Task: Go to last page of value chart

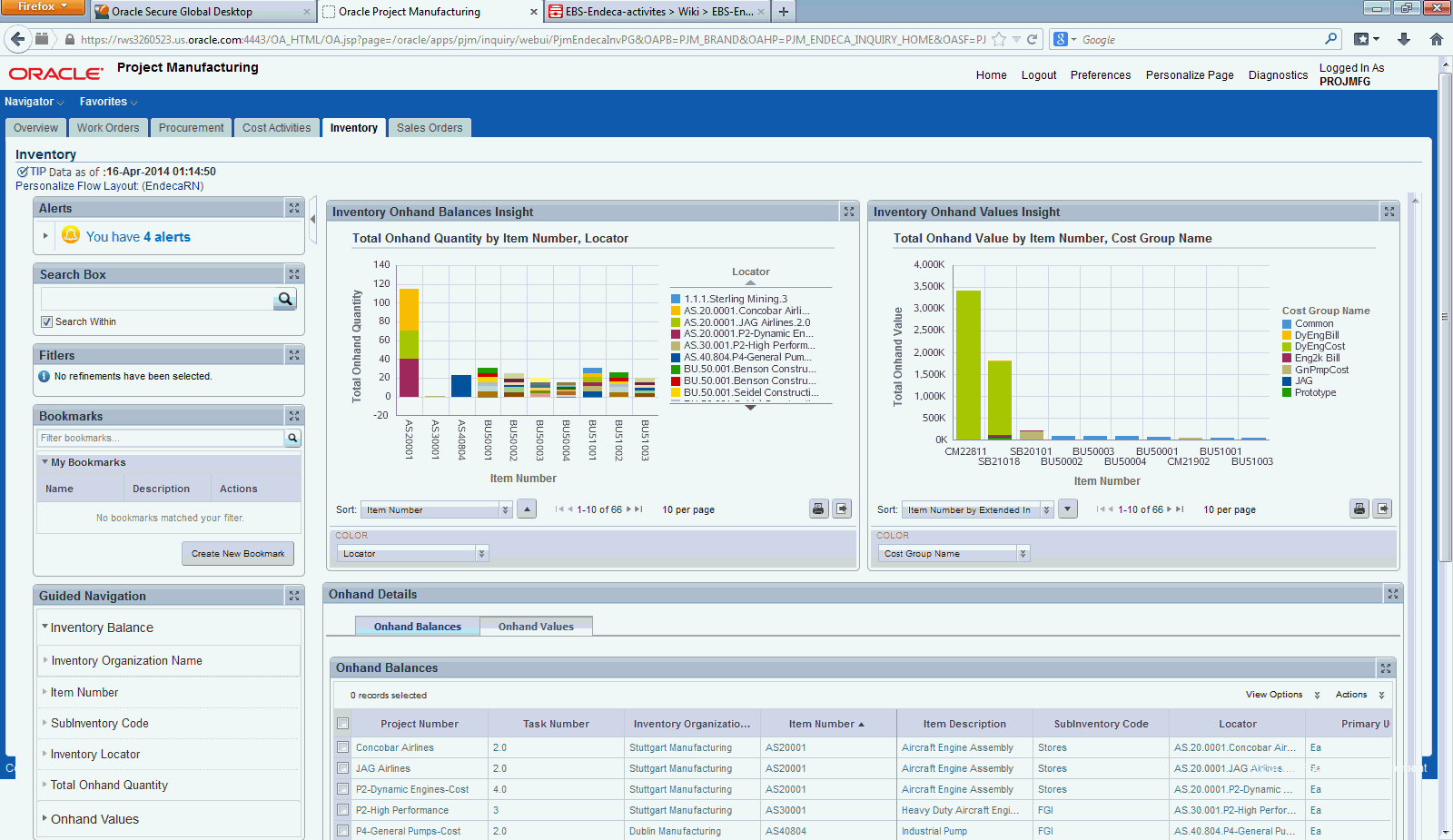Action: click(1181, 509)
